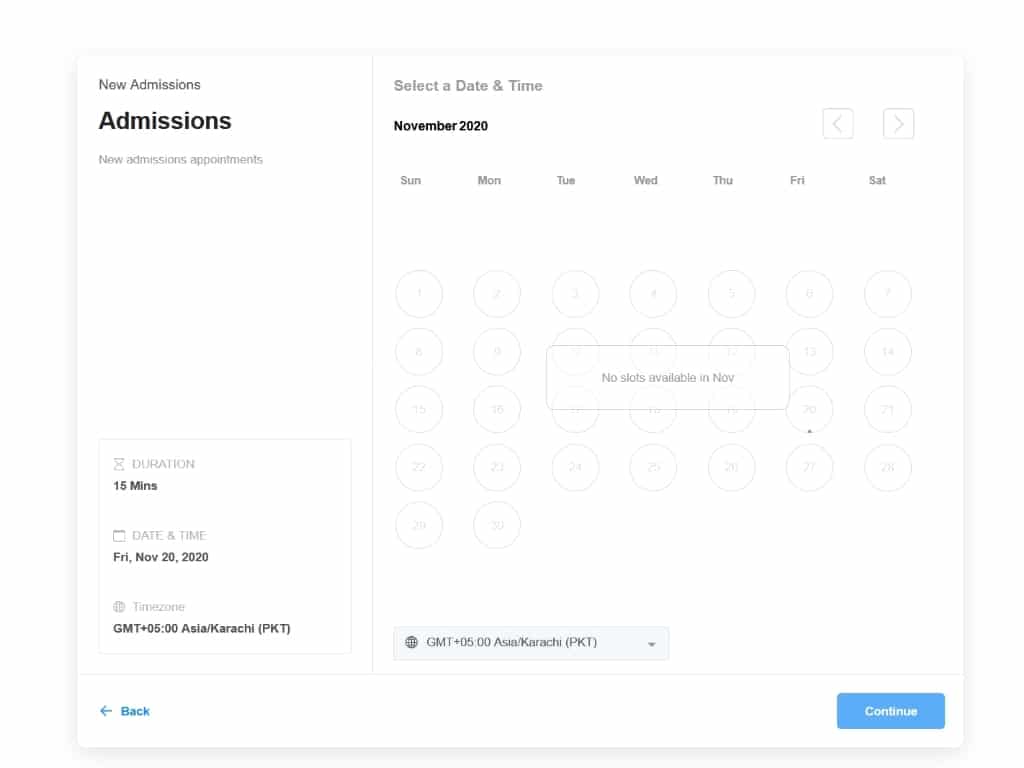Advance to next month with right chevron
Image resolution: width=1024 pixels, height=768 pixels.
tap(898, 124)
